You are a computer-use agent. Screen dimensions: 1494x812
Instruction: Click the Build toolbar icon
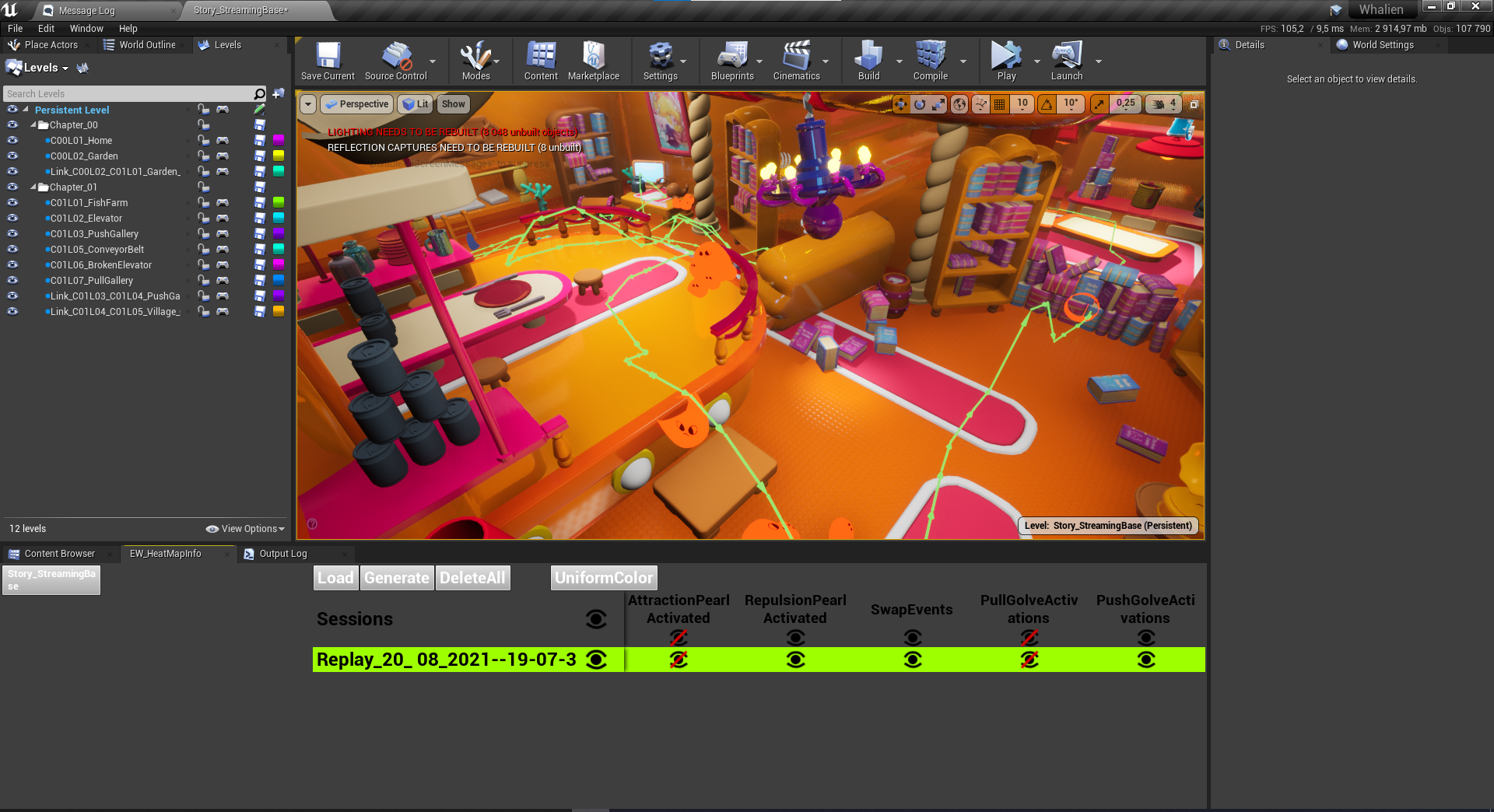[868, 61]
